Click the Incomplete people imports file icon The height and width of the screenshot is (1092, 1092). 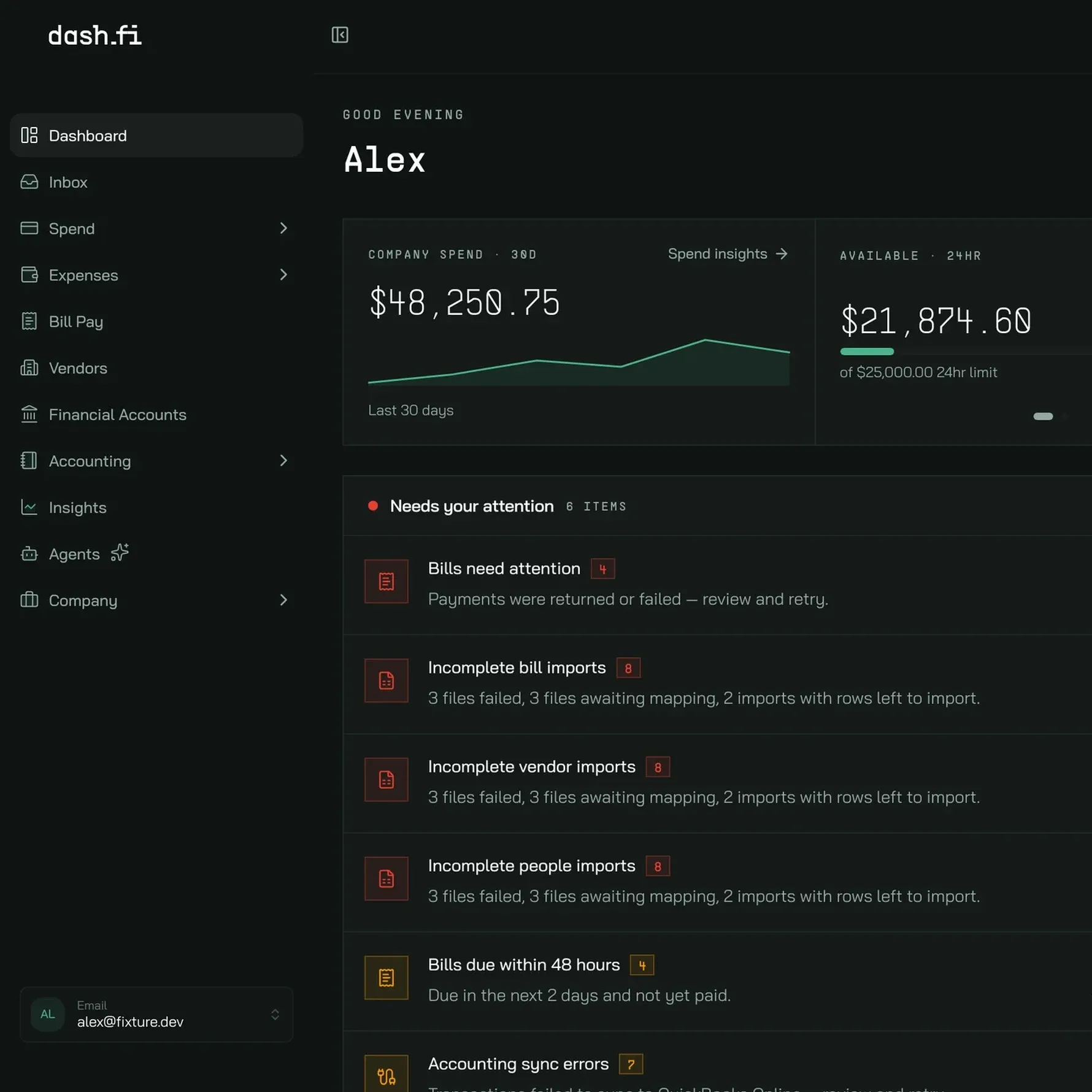click(x=386, y=879)
